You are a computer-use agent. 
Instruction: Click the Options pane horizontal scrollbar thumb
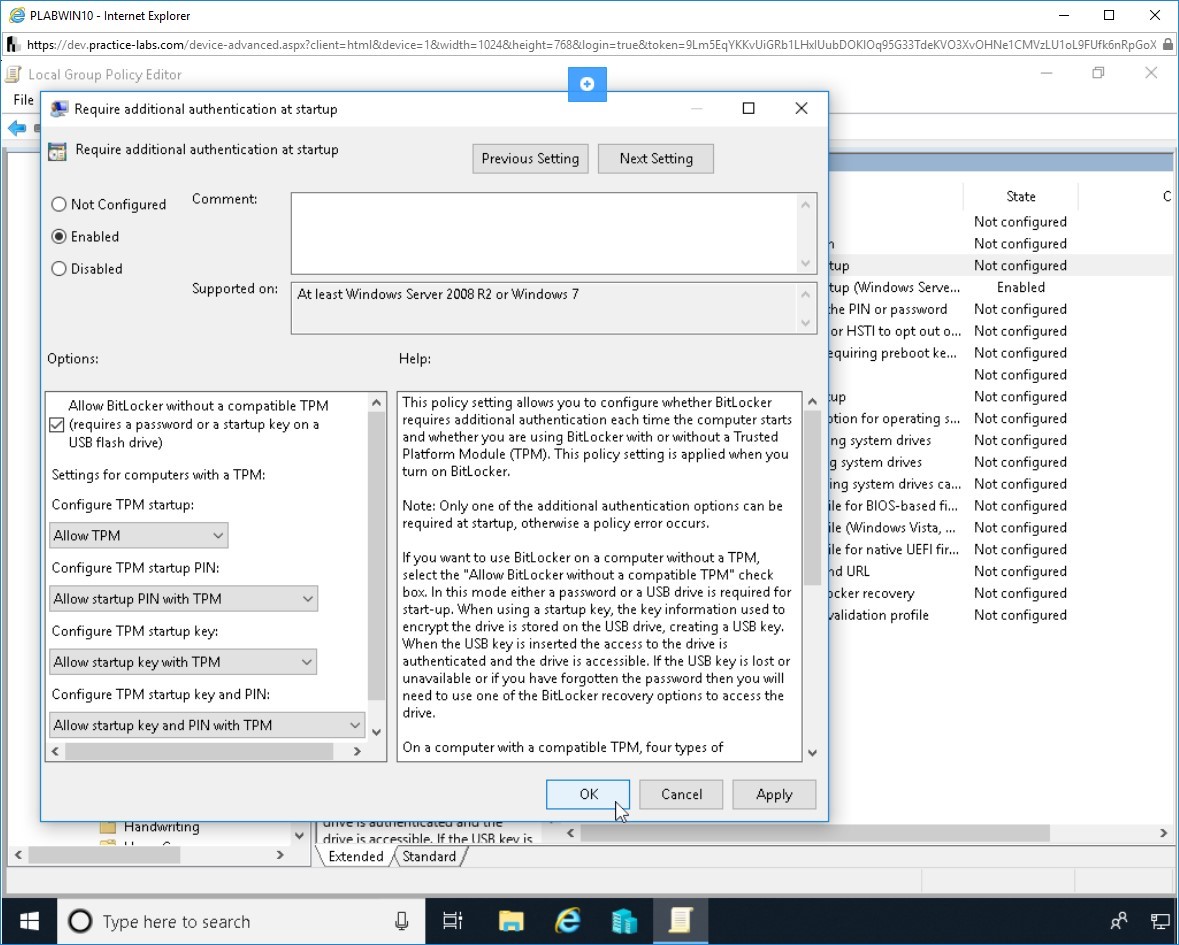tap(199, 751)
